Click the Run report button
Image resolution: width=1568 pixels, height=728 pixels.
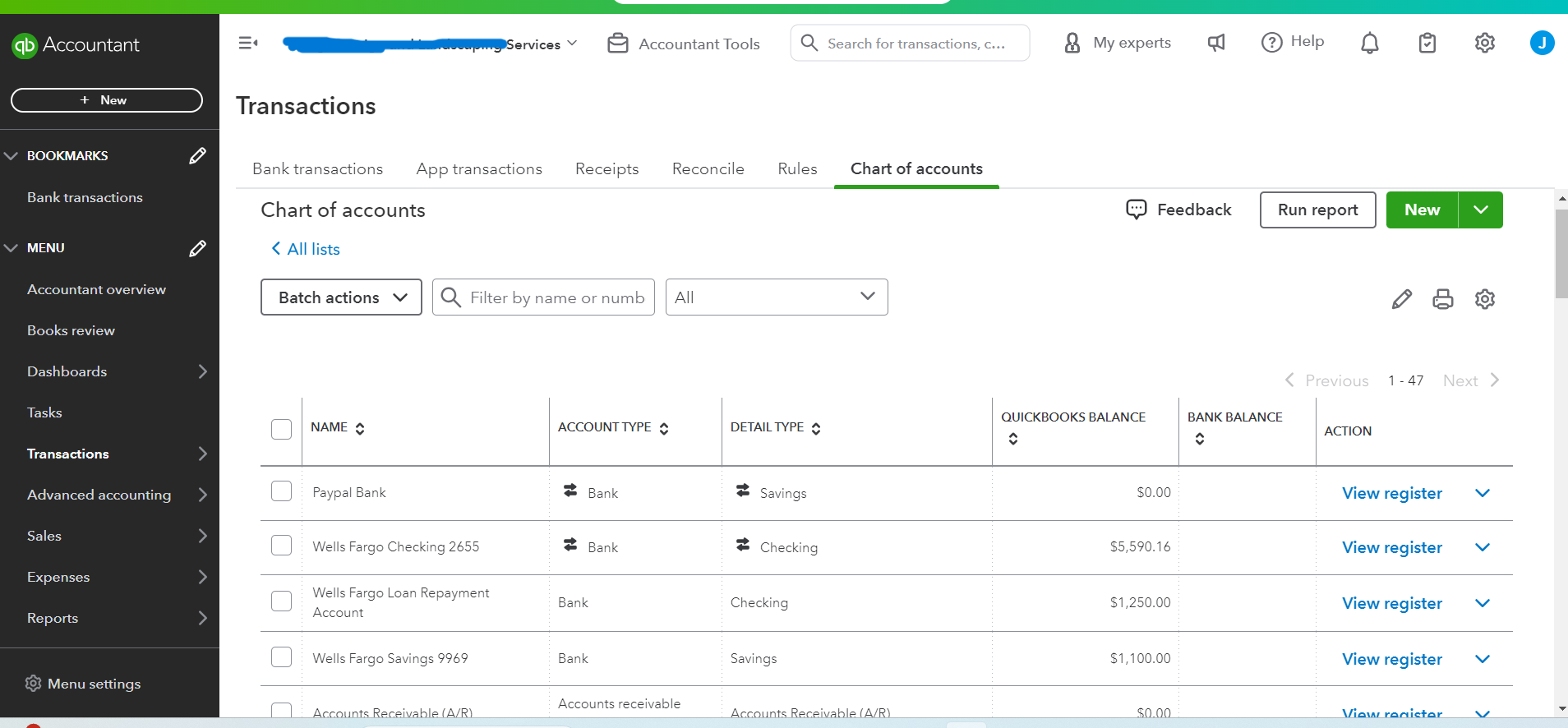point(1317,210)
